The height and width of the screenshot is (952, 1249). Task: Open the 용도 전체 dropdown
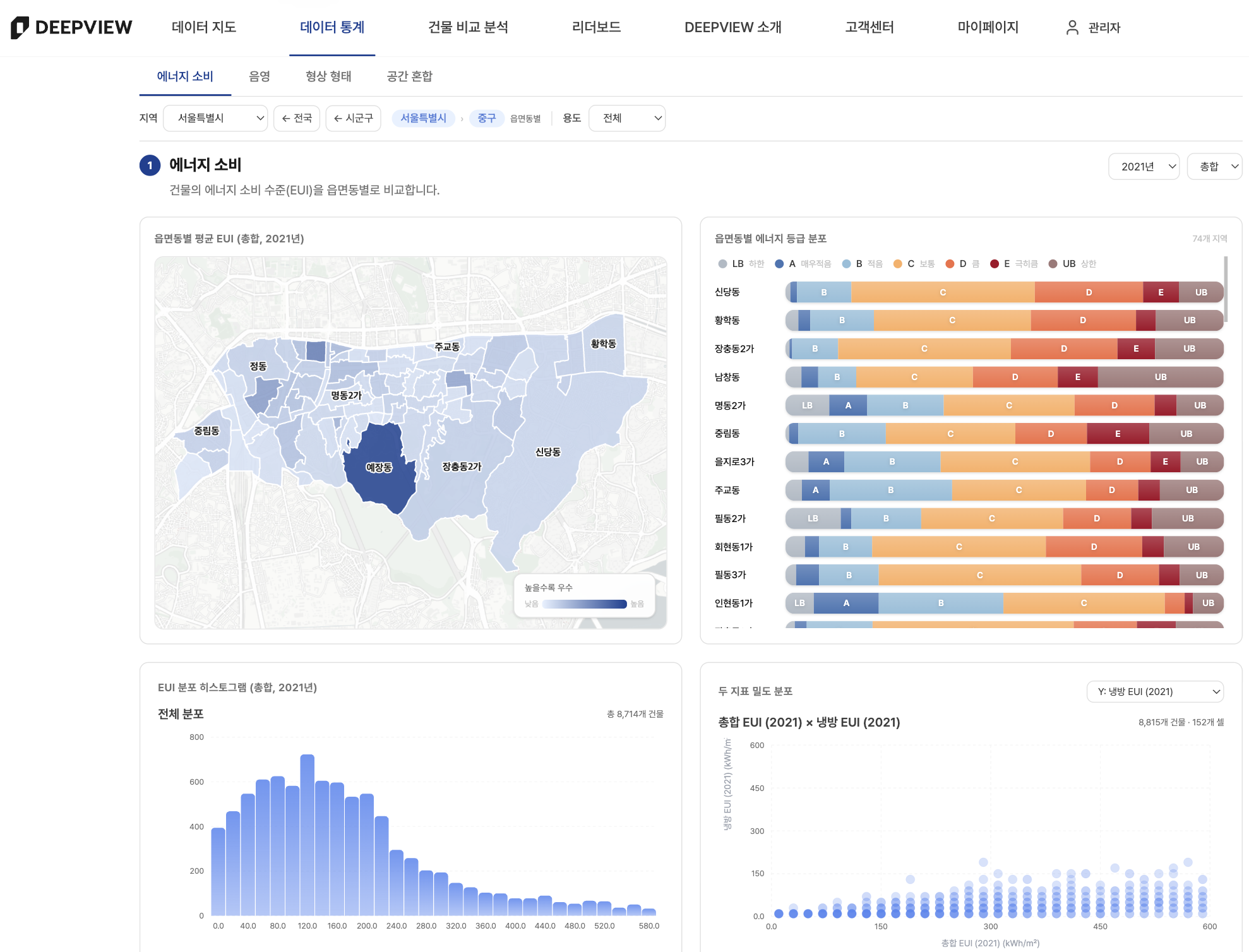pos(626,118)
